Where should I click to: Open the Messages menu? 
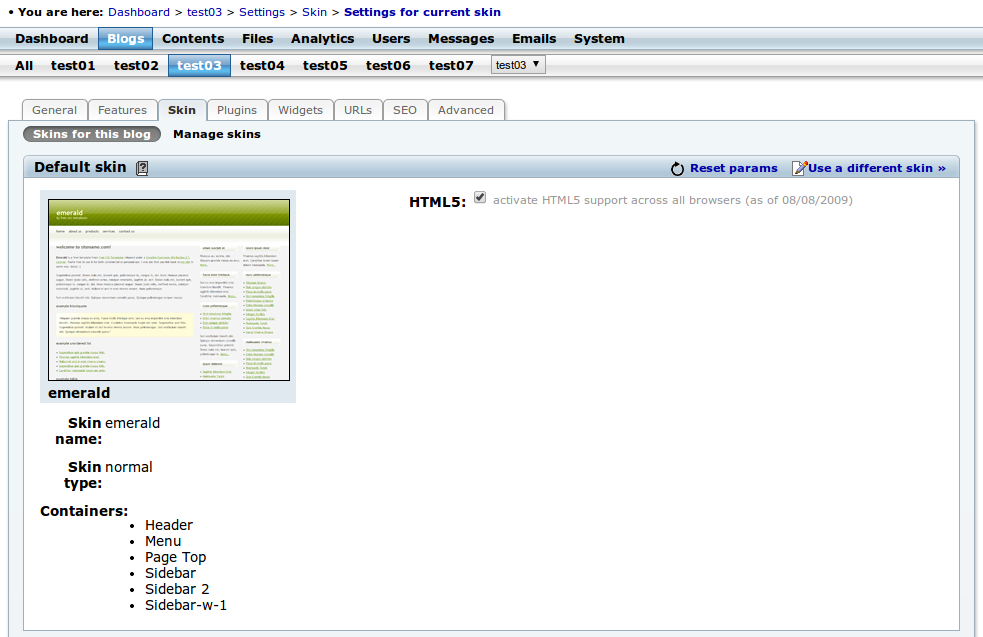[x=461, y=39]
